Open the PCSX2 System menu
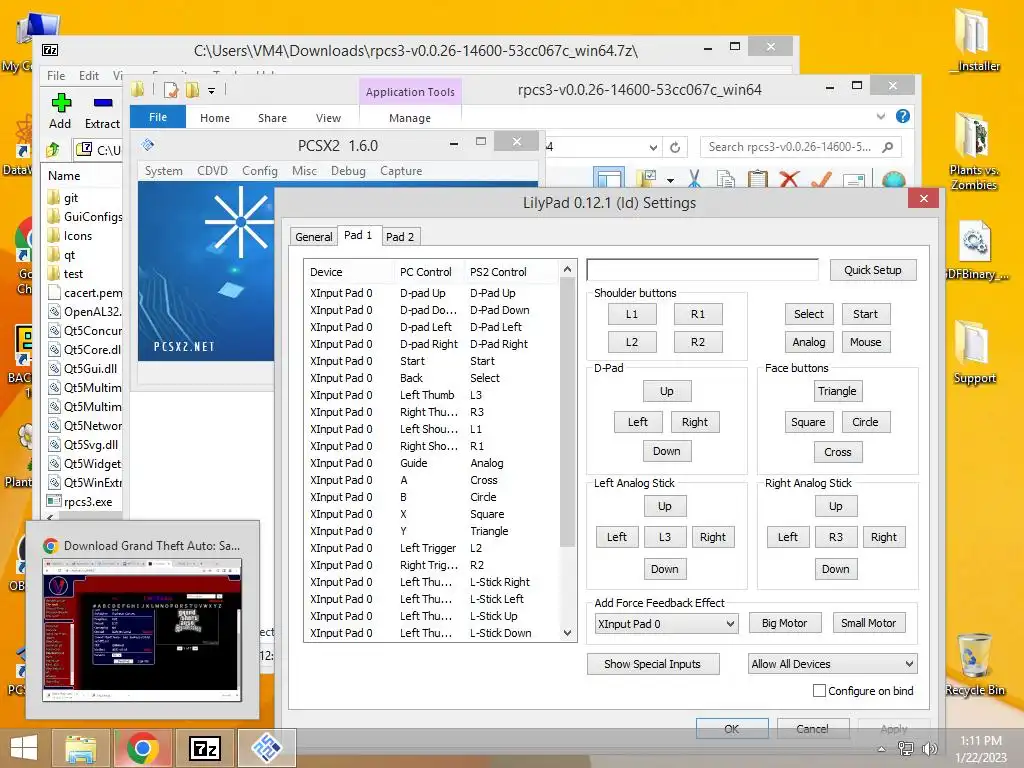Screen dimensions: 1024x768 tap(163, 170)
